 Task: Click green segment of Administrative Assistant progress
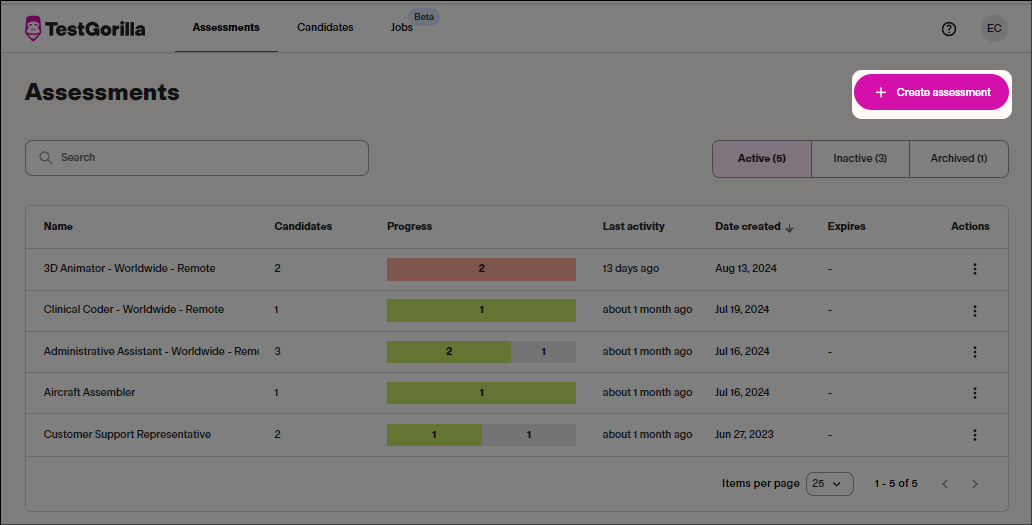pyautogui.click(x=449, y=352)
